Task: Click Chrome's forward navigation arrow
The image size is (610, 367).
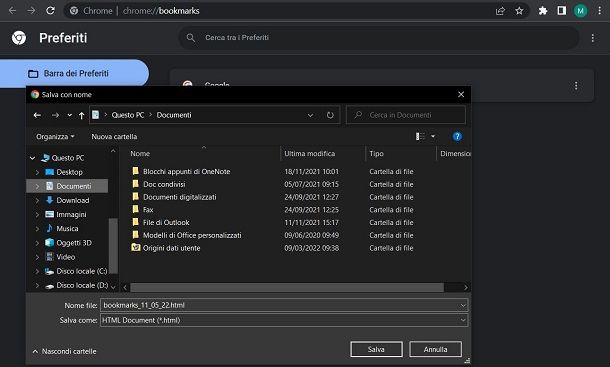Action: (31, 11)
